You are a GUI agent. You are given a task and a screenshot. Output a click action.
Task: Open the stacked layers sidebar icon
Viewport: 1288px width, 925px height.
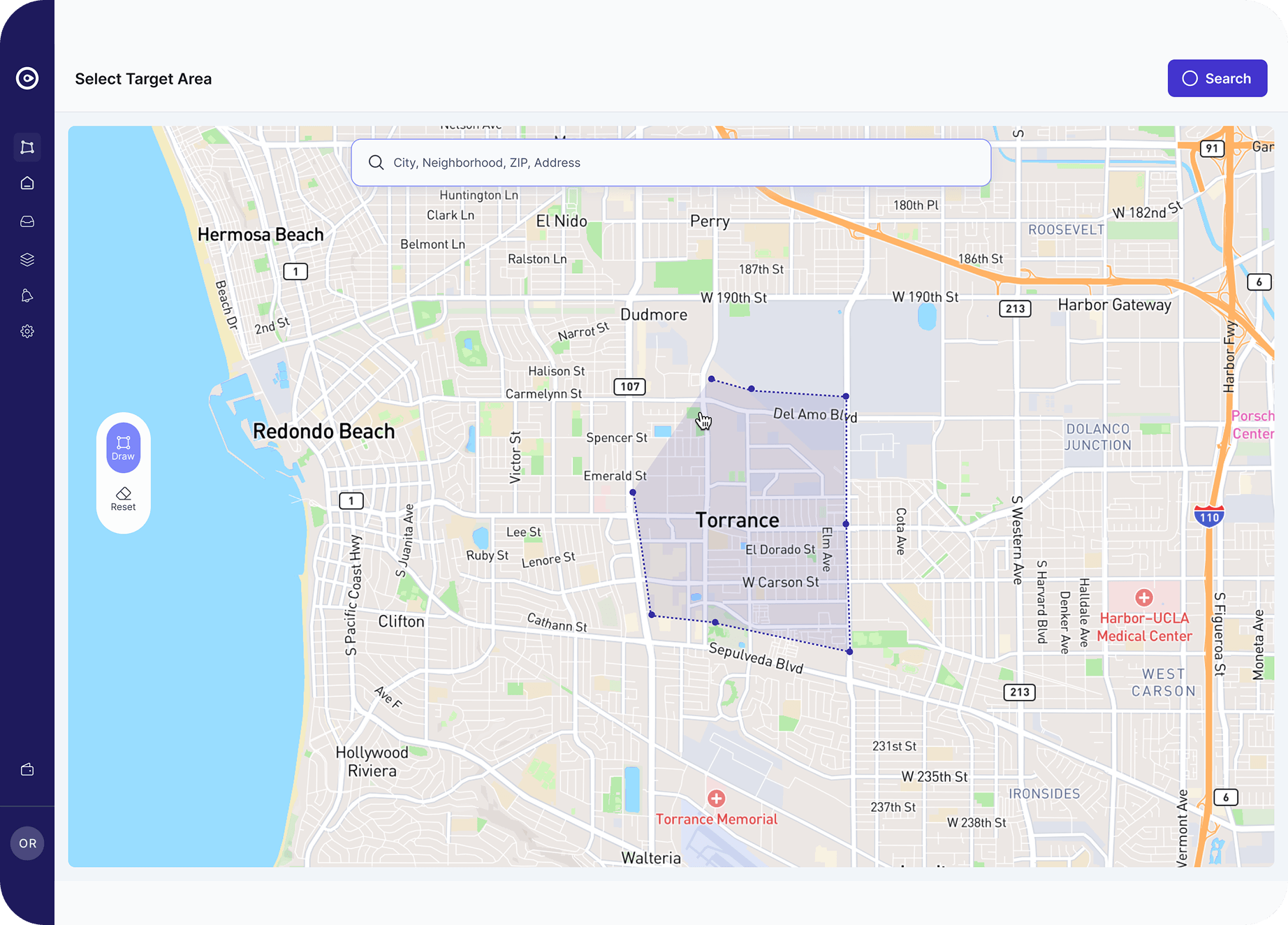click(27, 260)
